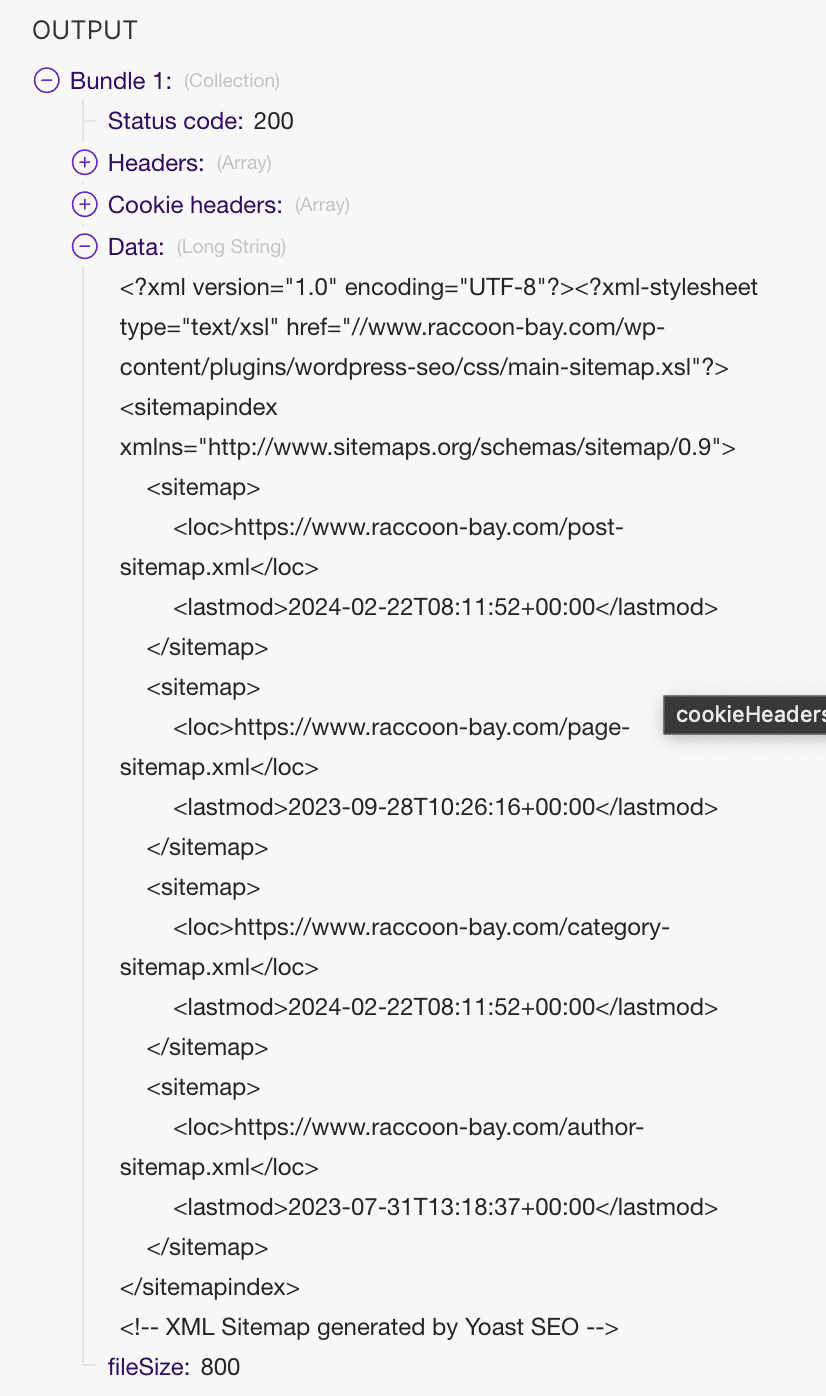
Task: Select the Headers label
Action: click(x=156, y=163)
